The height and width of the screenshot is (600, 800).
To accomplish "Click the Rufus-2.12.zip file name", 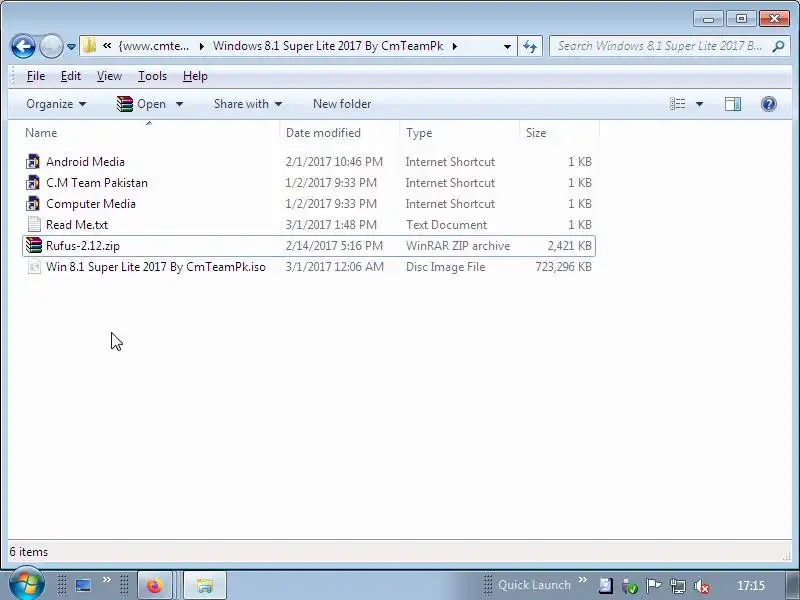I will point(83,245).
